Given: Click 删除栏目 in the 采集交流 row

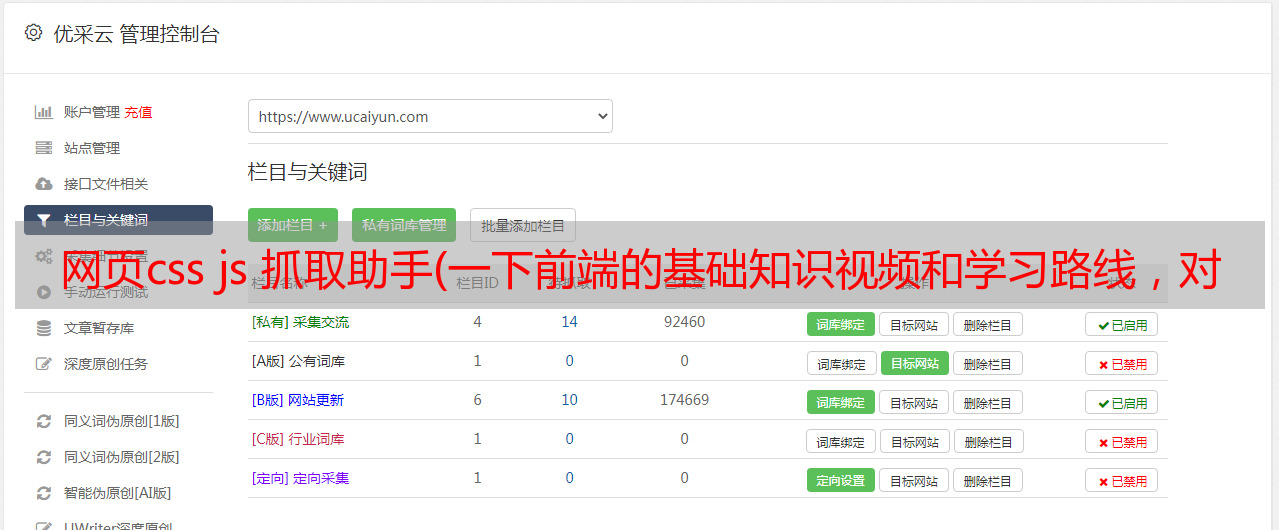Looking at the screenshot, I should 987,324.
